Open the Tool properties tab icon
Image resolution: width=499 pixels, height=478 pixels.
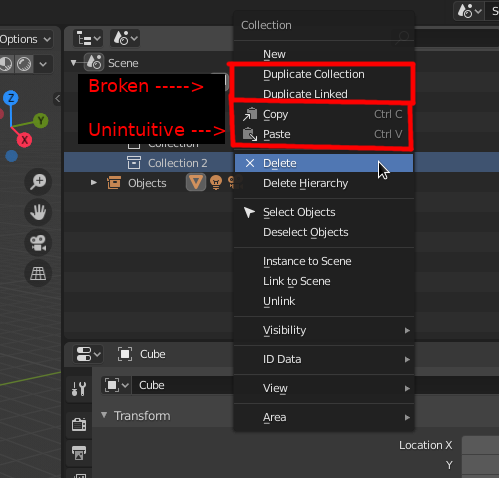click(79, 389)
